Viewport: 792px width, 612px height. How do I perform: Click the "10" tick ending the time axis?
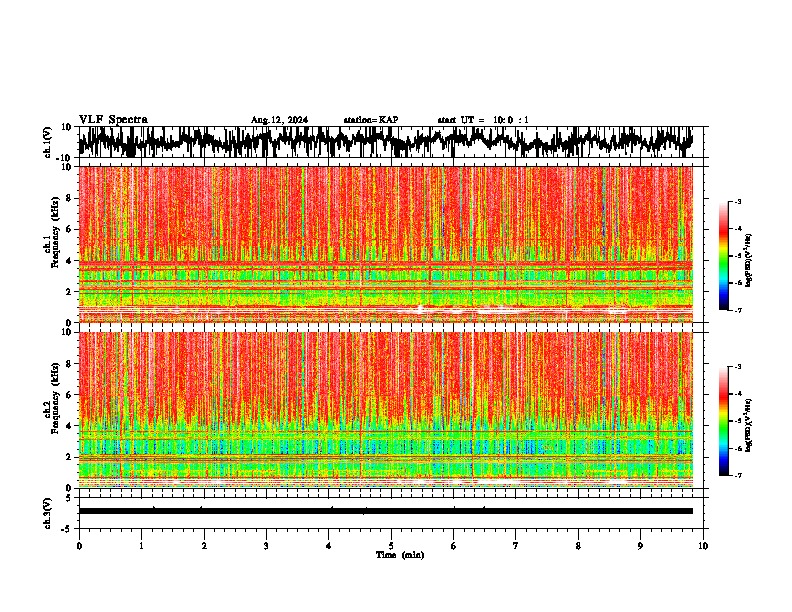(x=703, y=546)
